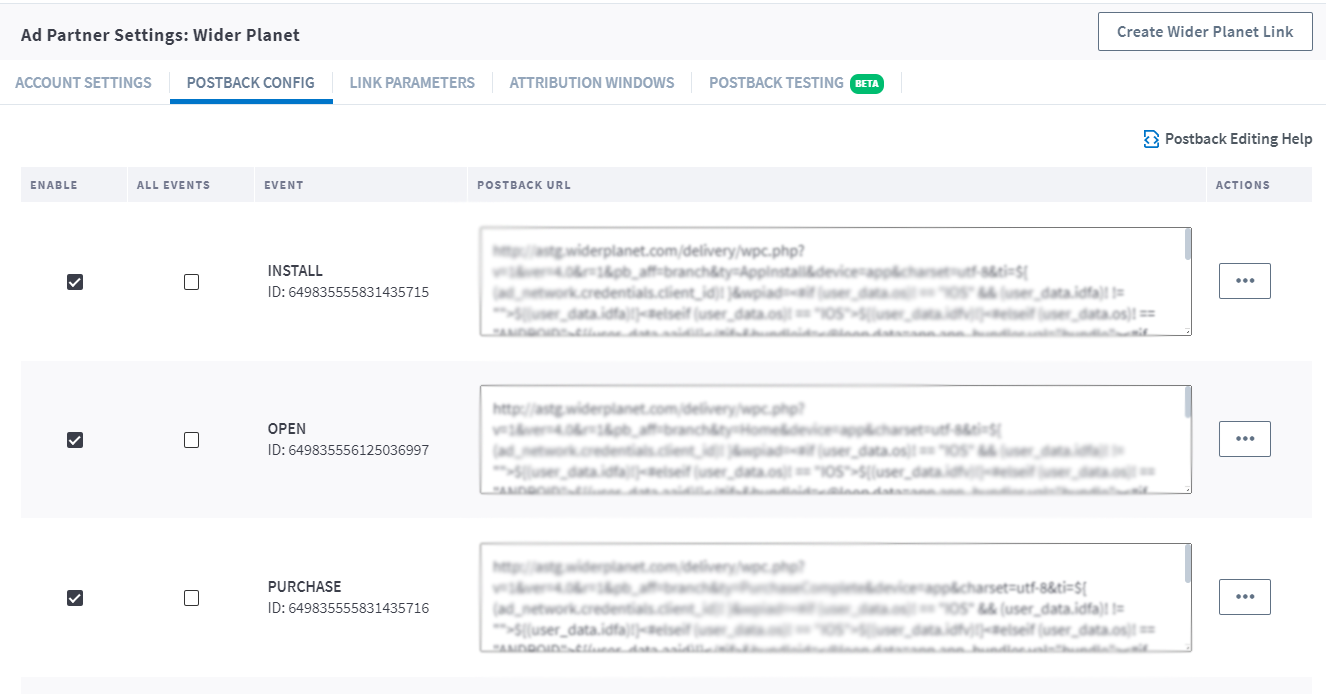Open actions menu for PURCHASE row

(x=1245, y=597)
